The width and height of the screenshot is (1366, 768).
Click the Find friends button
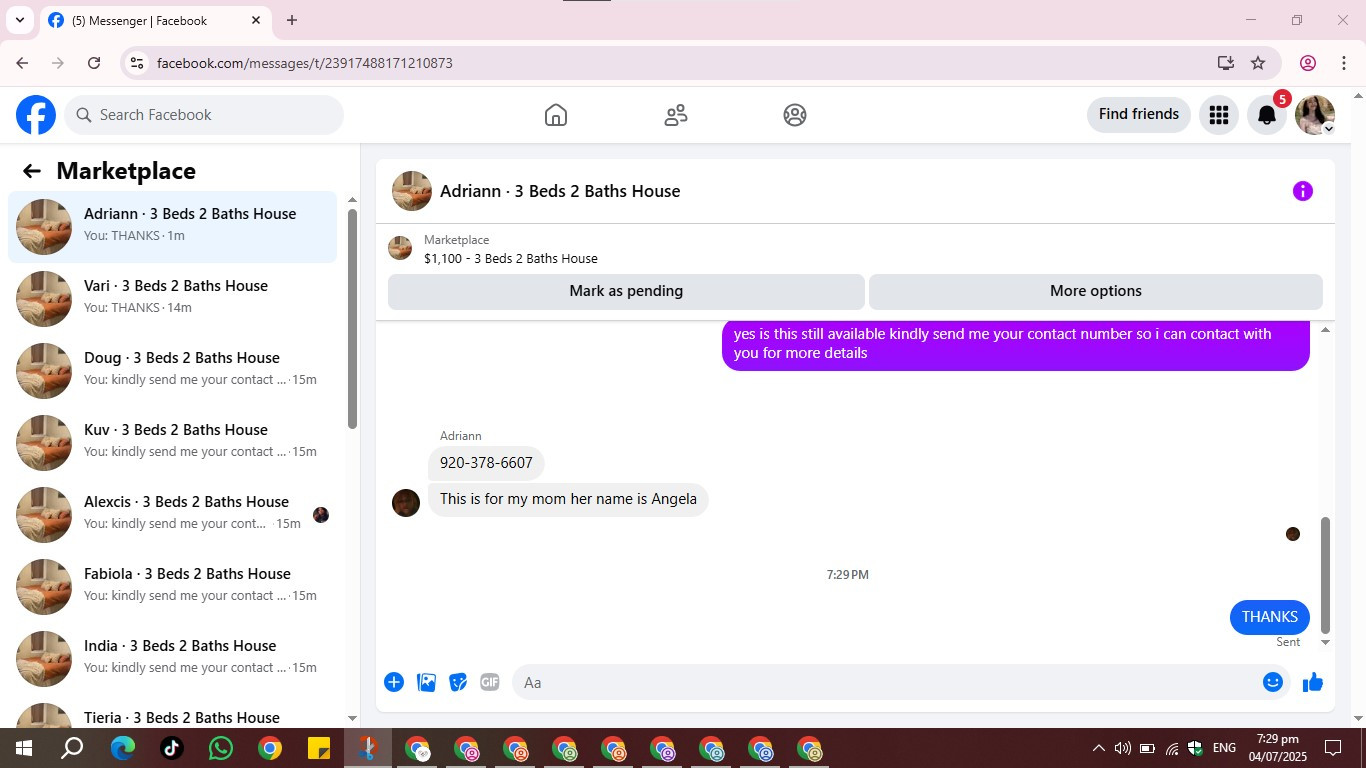[1139, 115]
